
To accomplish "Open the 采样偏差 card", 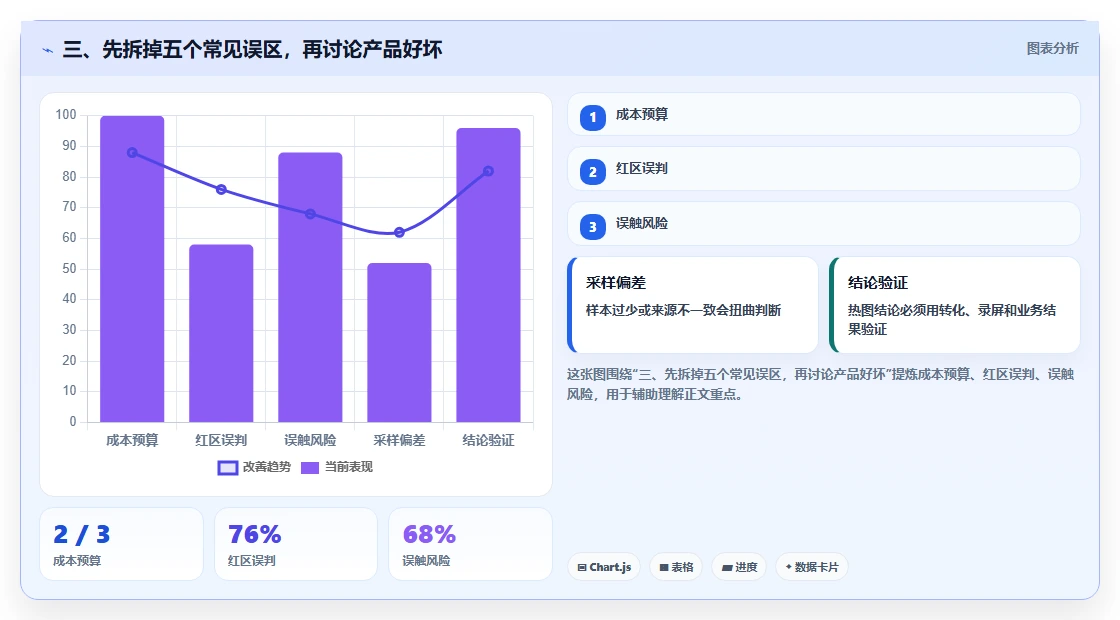I will click(x=693, y=305).
